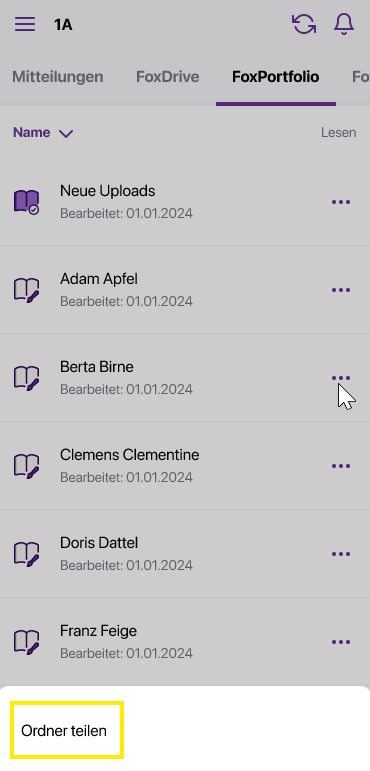Open the hamburger menu
Image resolution: width=370 pixels, height=771 pixels.
pos(25,24)
